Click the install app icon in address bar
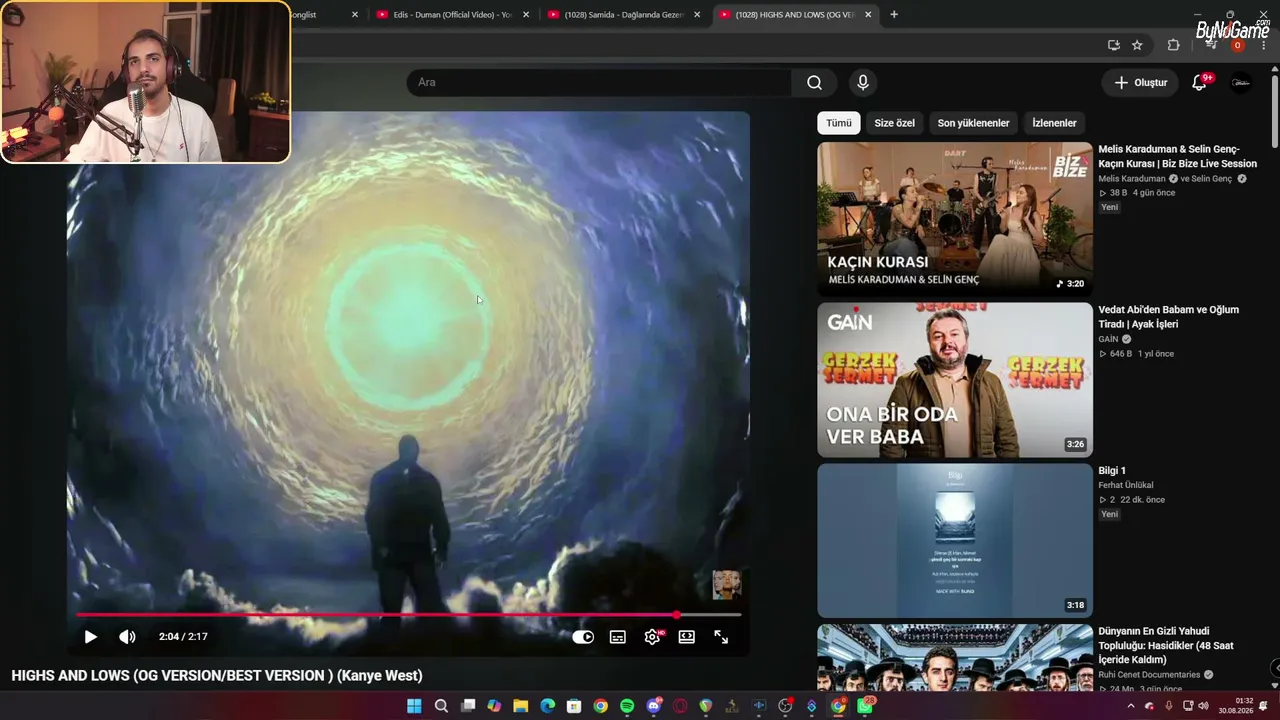This screenshot has height=720, width=1280. click(1114, 45)
